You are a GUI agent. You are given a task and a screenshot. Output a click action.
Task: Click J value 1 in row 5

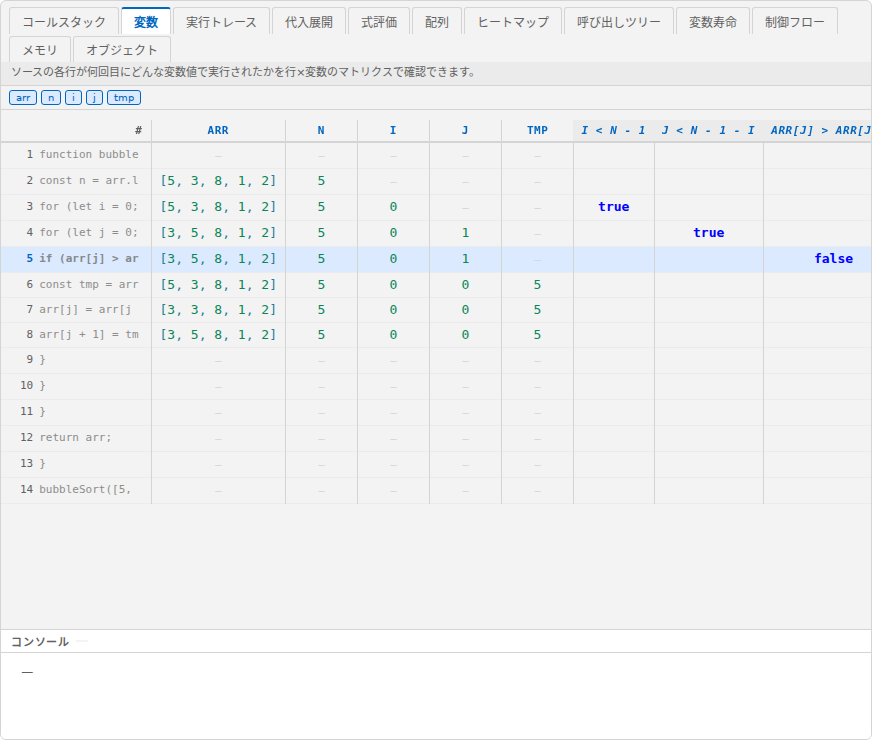point(465,259)
